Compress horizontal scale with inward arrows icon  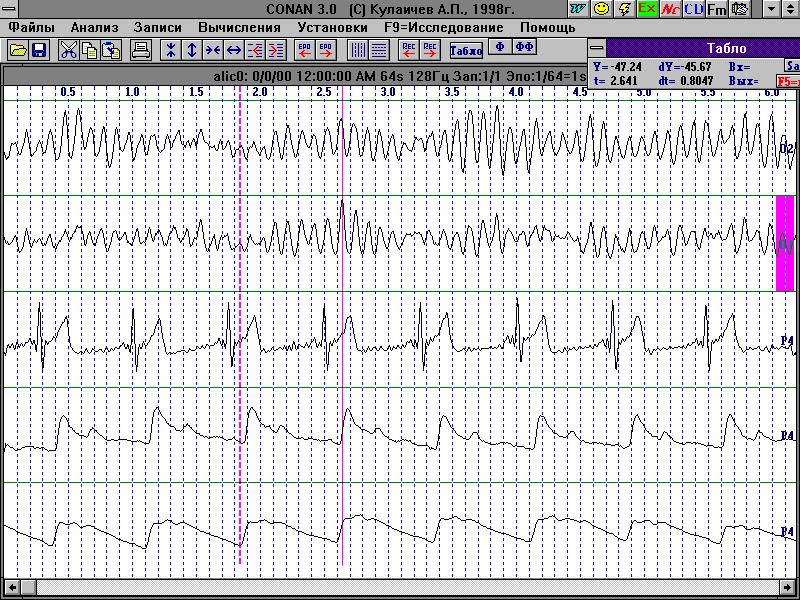click(213, 49)
